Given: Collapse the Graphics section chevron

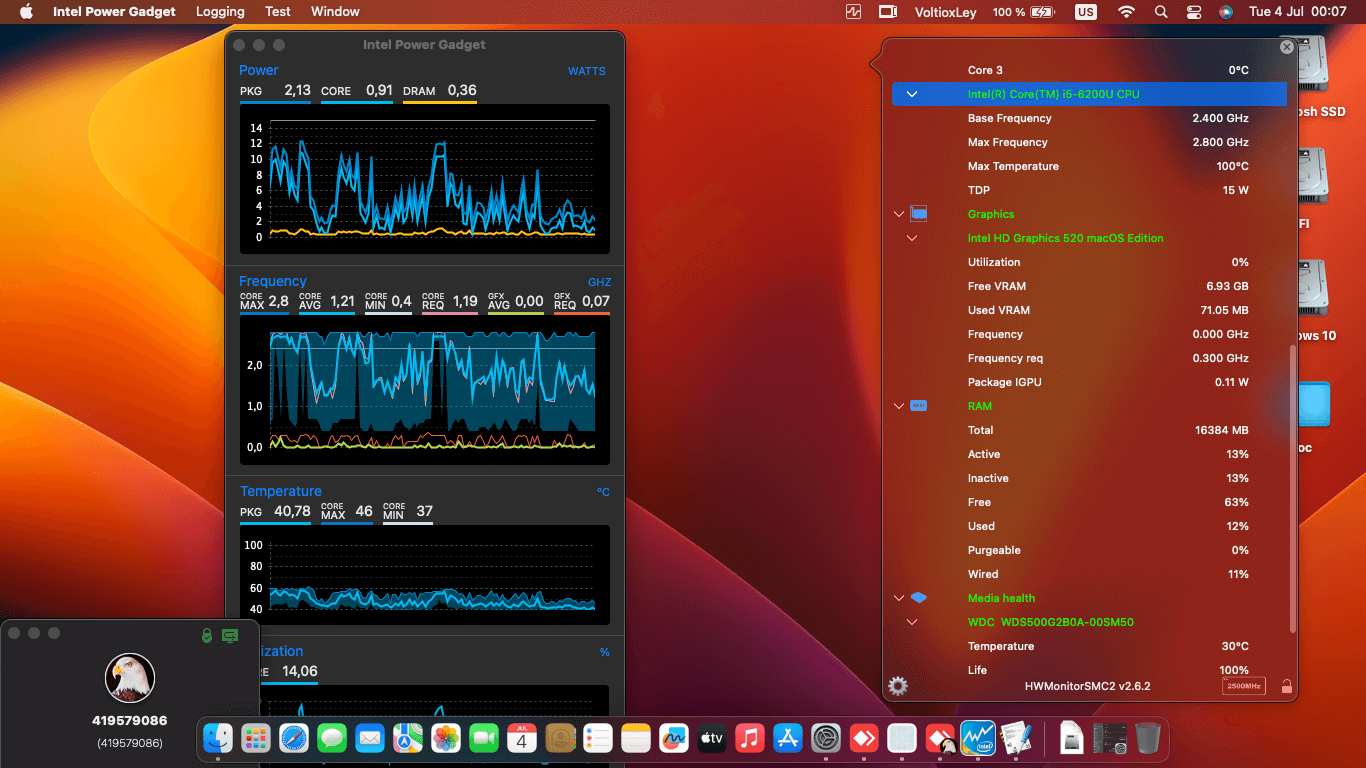Looking at the screenshot, I should pos(899,214).
